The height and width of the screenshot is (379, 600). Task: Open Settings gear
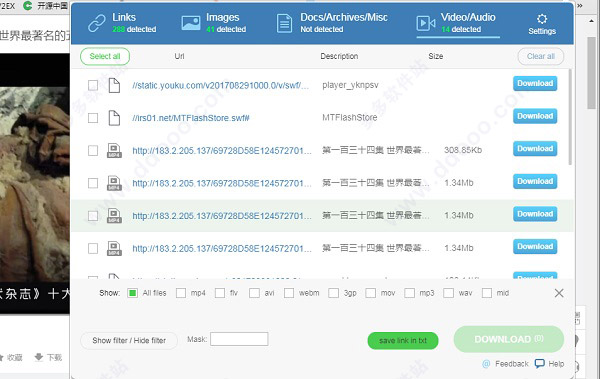[x=542, y=24]
